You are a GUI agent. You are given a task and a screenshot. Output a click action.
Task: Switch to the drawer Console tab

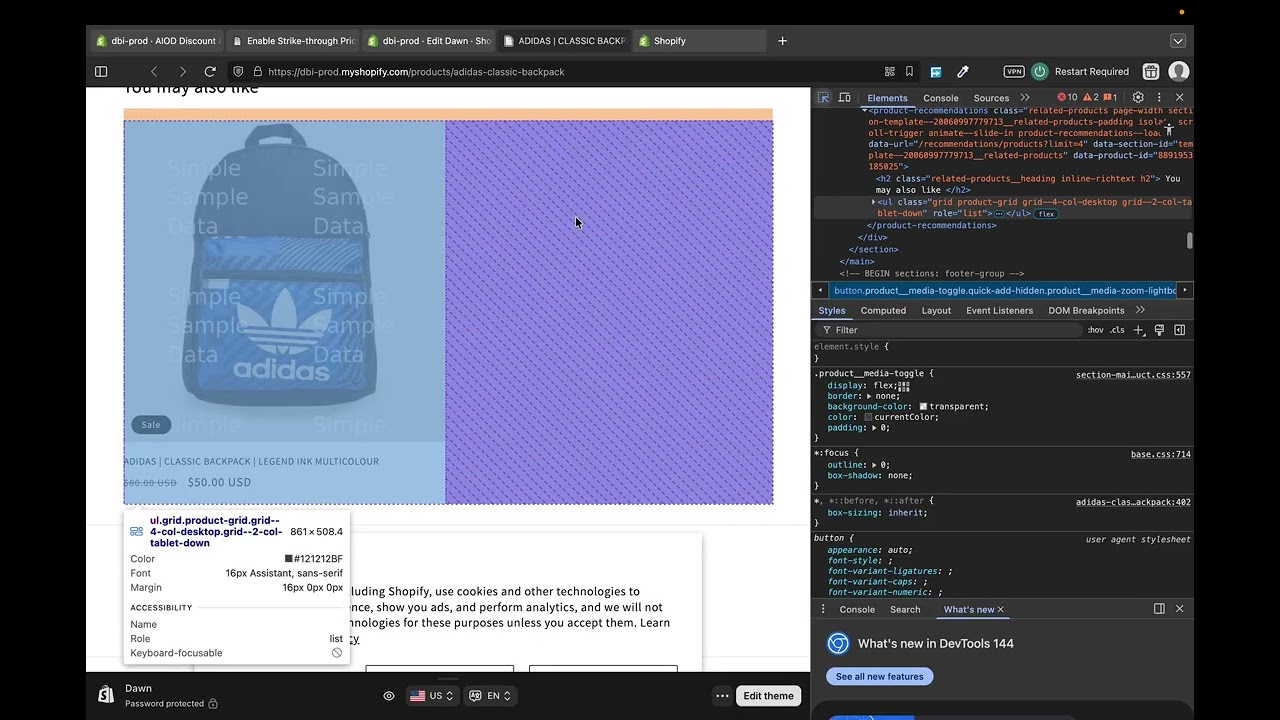point(857,609)
